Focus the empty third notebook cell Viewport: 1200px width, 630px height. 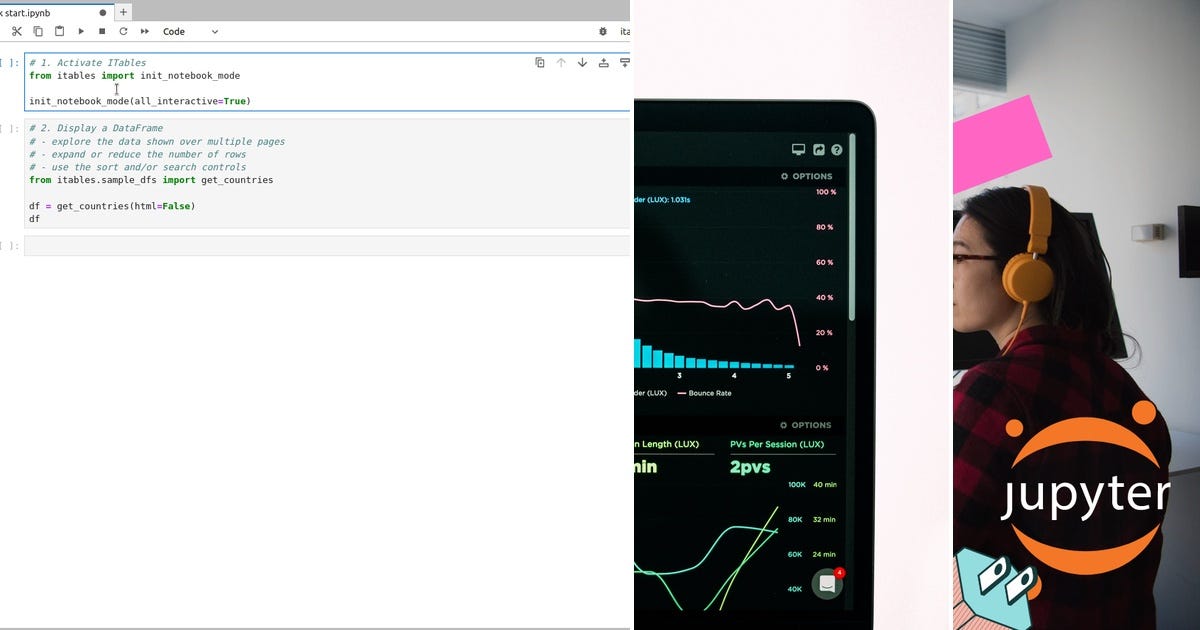327,246
